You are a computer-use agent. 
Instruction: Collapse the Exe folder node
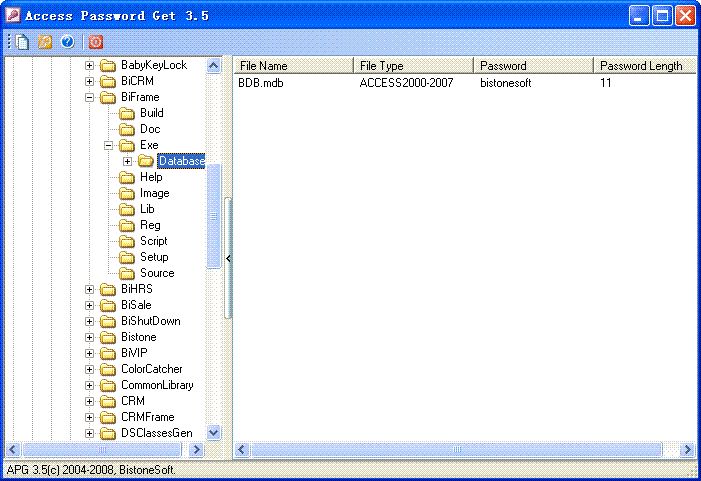pyautogui.click(x=108, y=145)
